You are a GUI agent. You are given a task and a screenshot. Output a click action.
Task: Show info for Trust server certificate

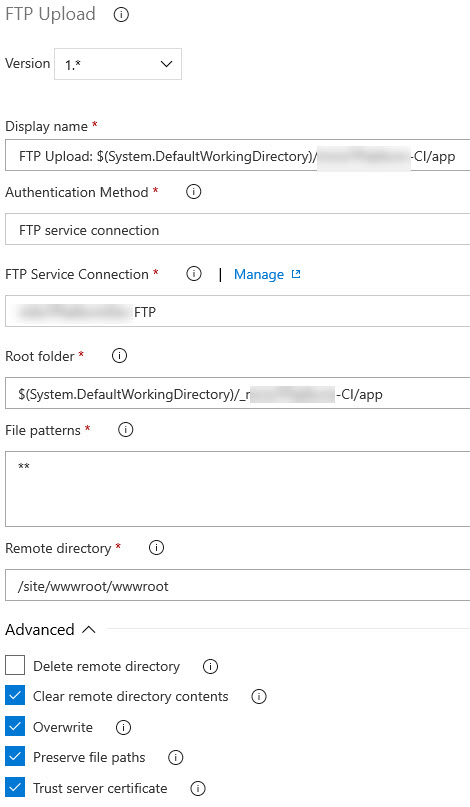(198, 788)
